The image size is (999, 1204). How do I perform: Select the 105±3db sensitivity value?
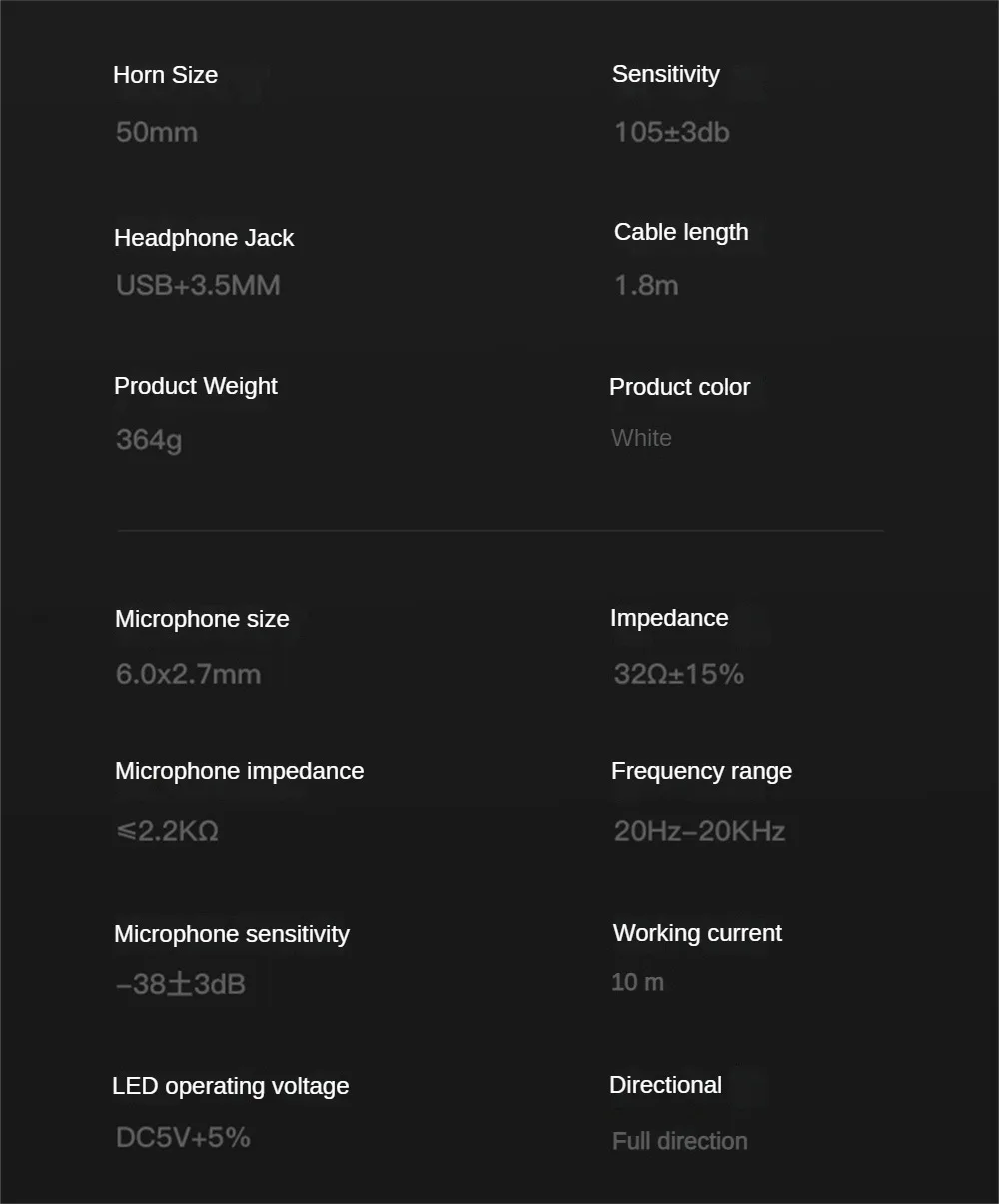pos(671,132)
